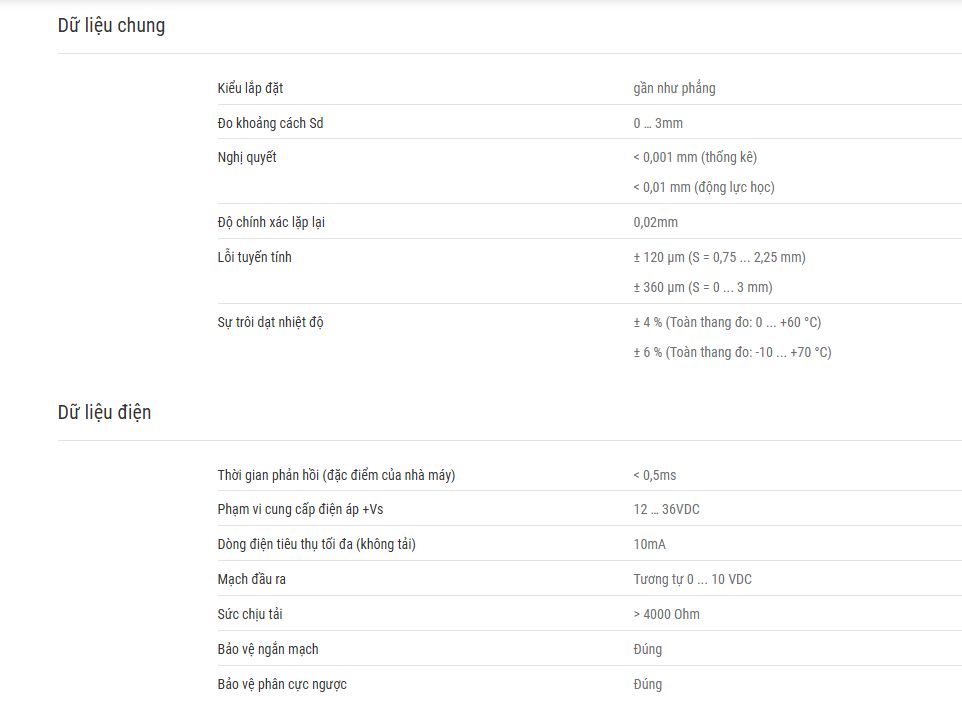Select the 'Độ chính xác lặp lại' label
The image size is (962, 713).
(x=271, y=223)
